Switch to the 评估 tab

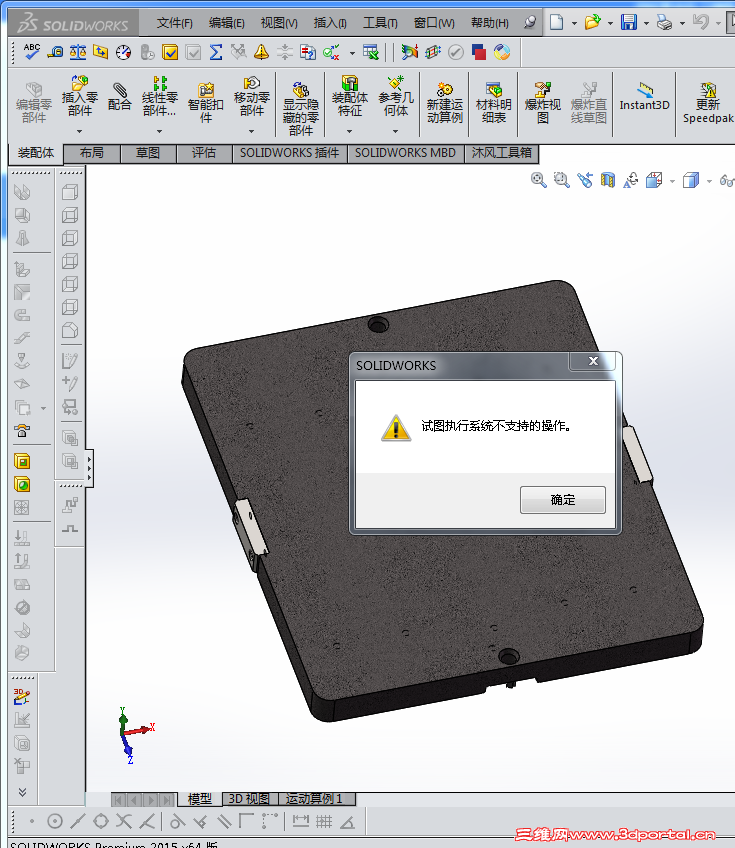point(204,153)
